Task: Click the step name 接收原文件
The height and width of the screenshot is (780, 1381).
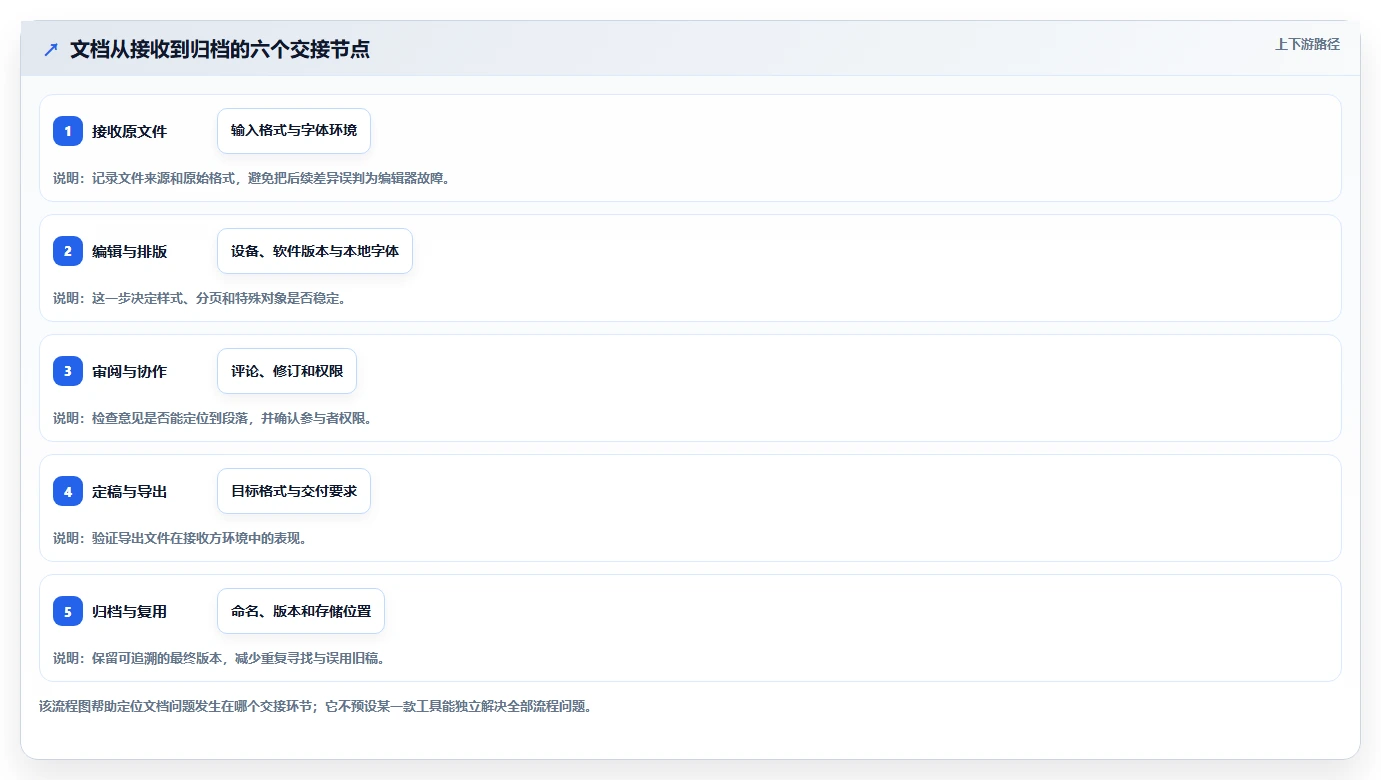Action: pos(129,131)
